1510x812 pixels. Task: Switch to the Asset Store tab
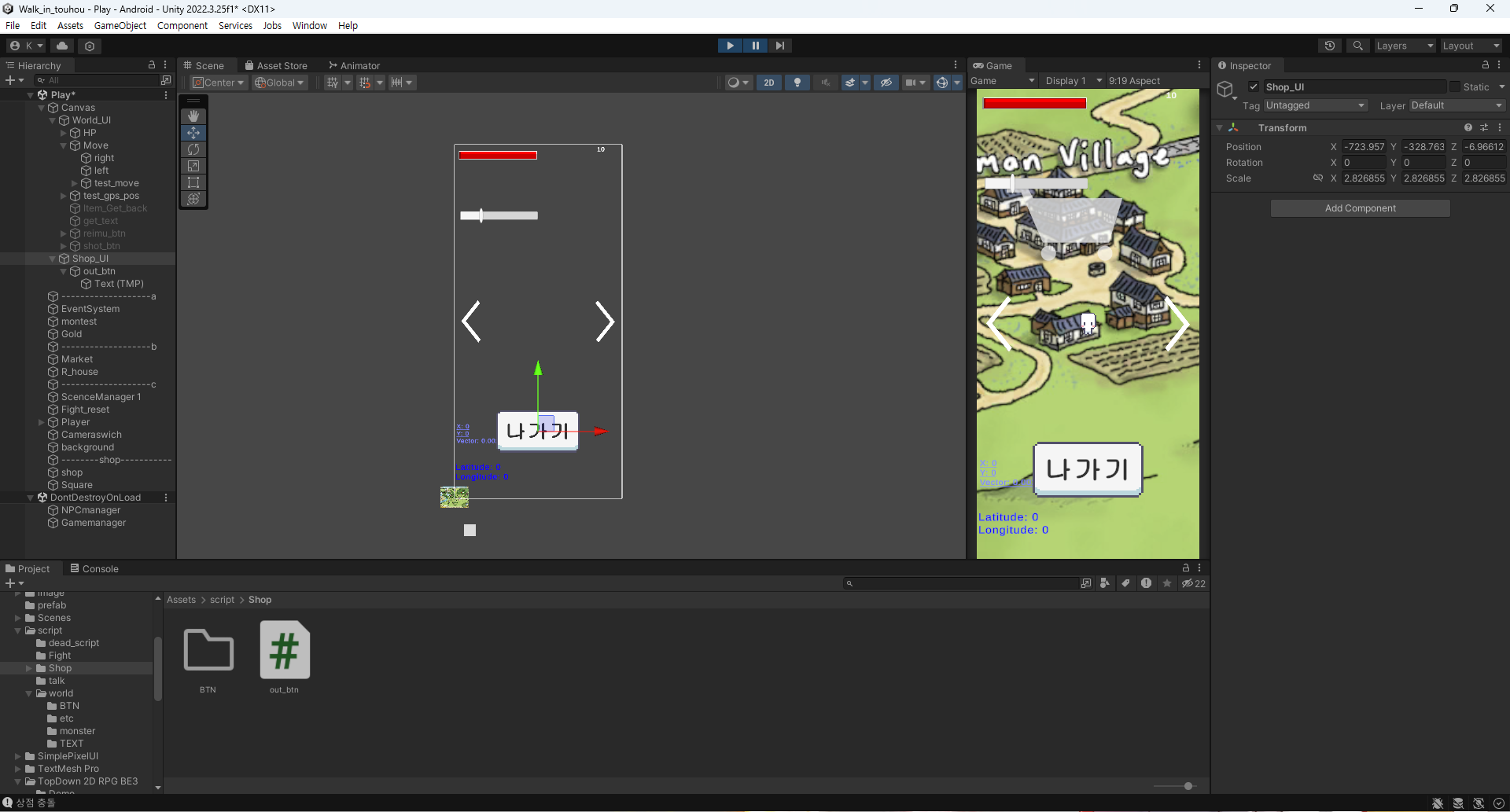click(276, 66)
